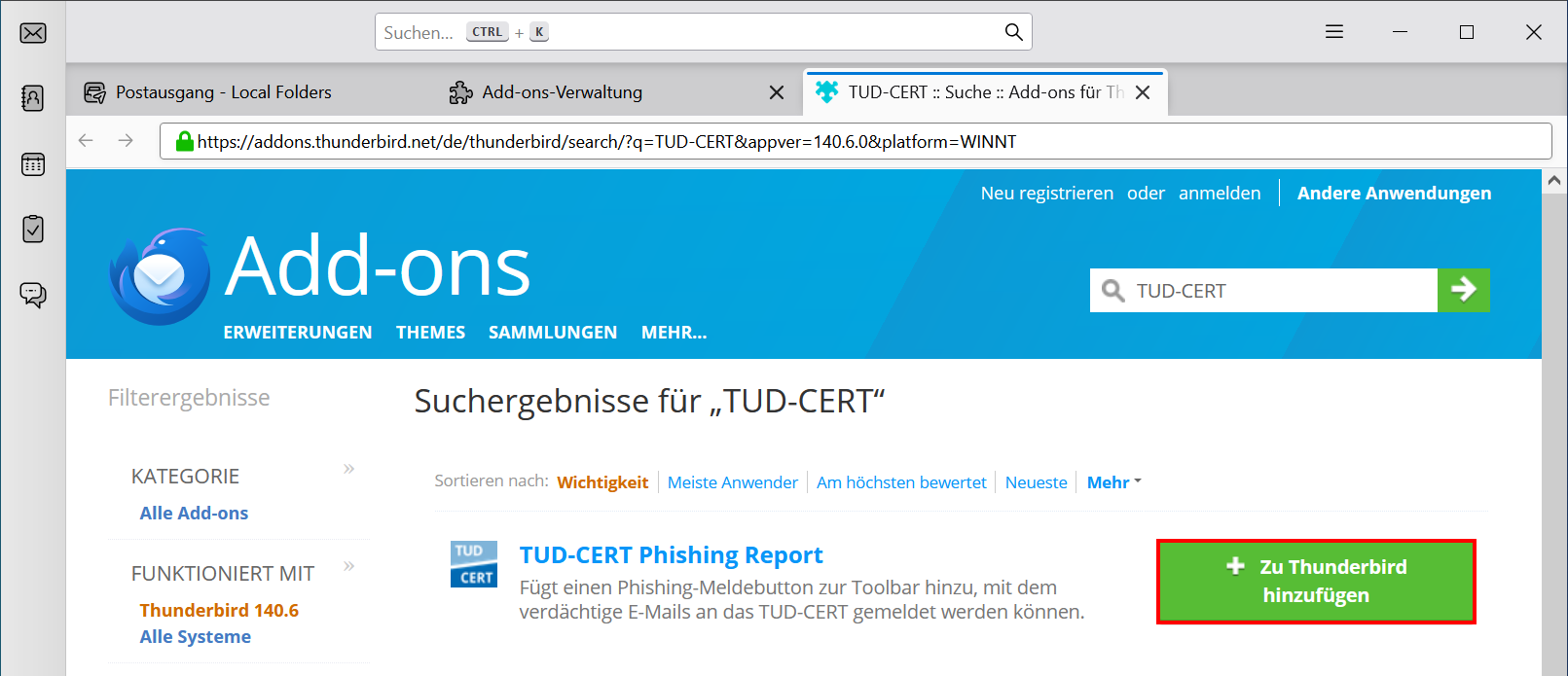Open the ERWEITERUNGEN menu
This screenshot has width=1568, height=676.
(298, 333)
